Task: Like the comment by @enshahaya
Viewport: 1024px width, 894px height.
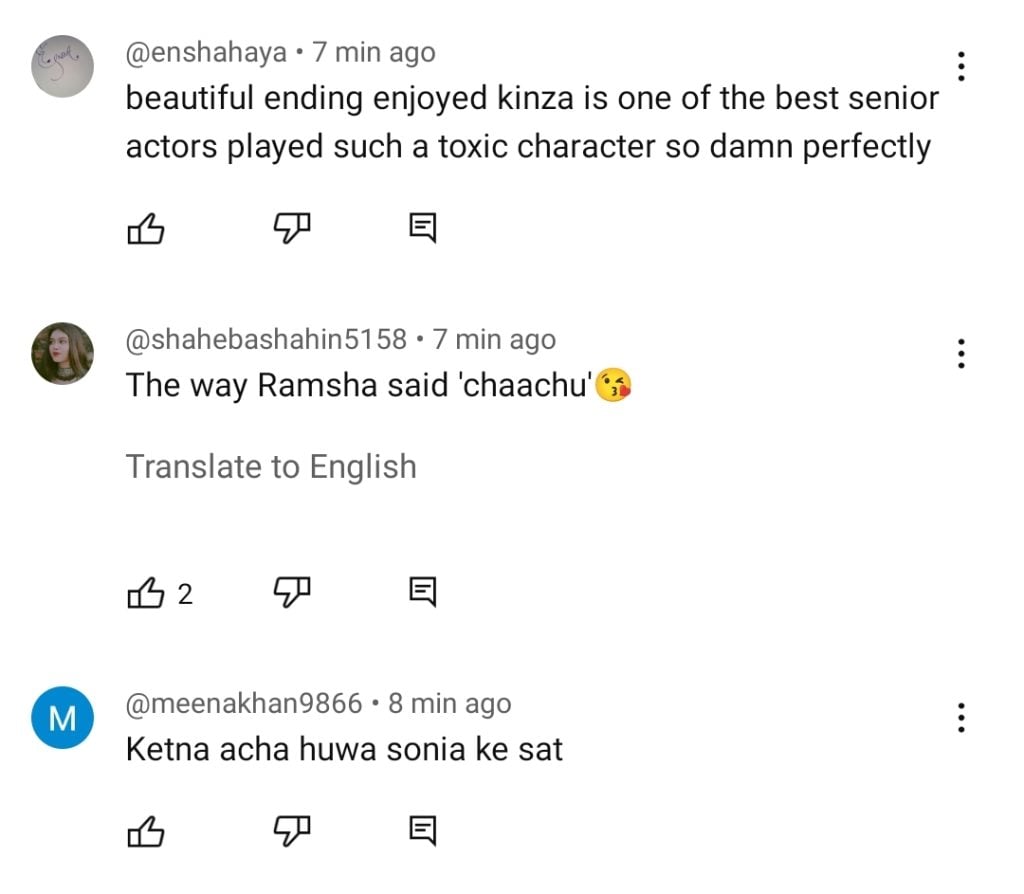Action: (x=146, y=230)
